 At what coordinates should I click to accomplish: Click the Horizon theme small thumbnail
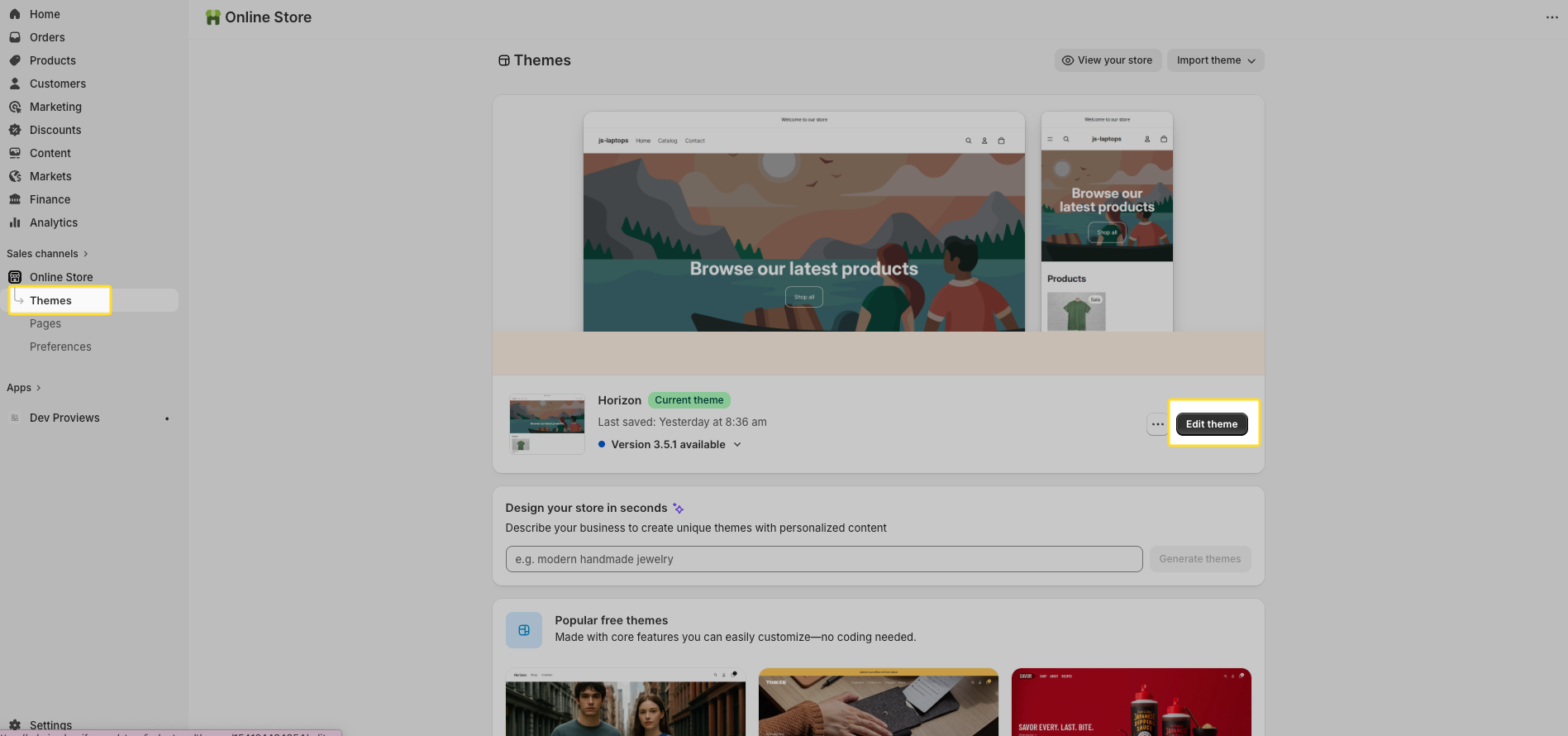tap(546, 424)
